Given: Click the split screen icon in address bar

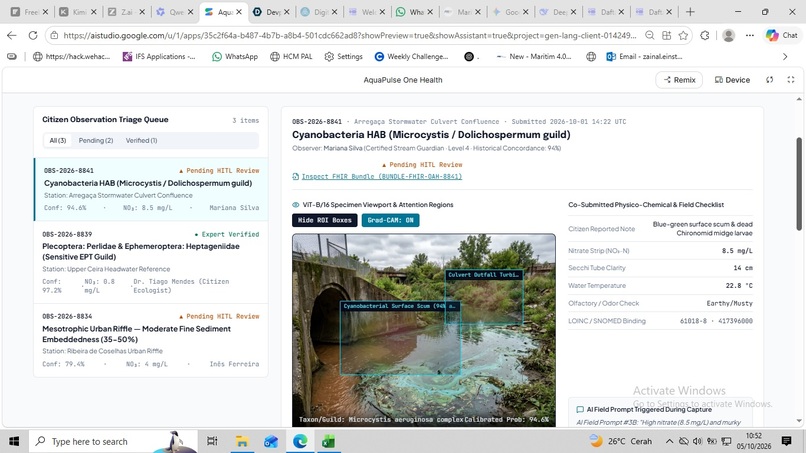Looking at the screenshot, I should tap(667, 35).
